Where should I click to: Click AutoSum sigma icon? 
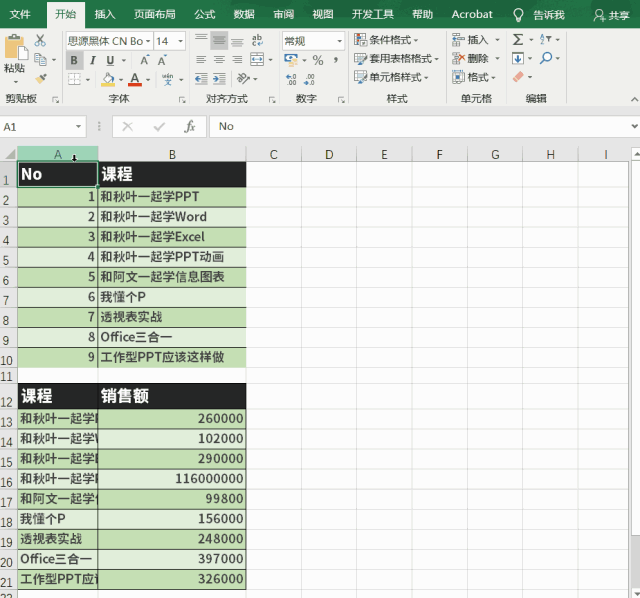[518, 40]
